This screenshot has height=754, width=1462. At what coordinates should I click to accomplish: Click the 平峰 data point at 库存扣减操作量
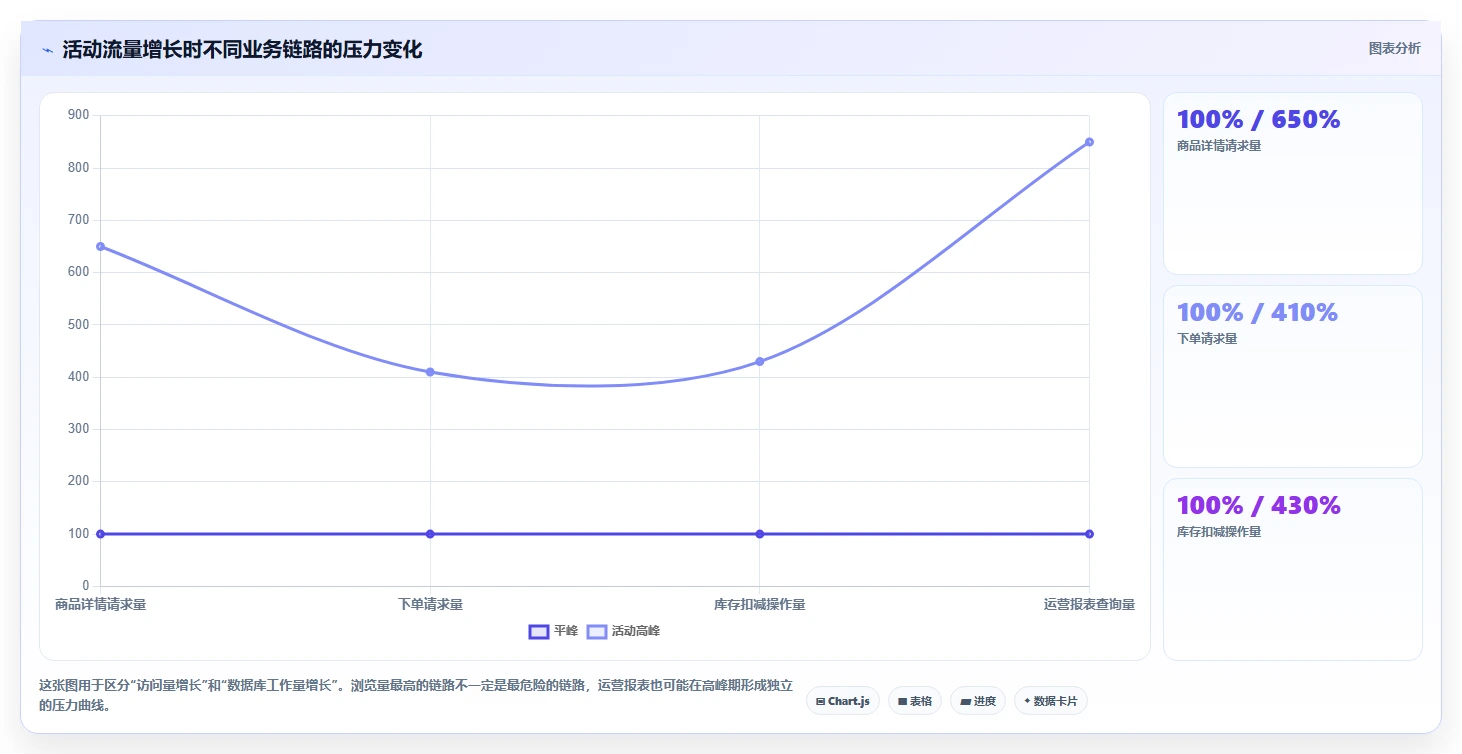click(760, 534)
